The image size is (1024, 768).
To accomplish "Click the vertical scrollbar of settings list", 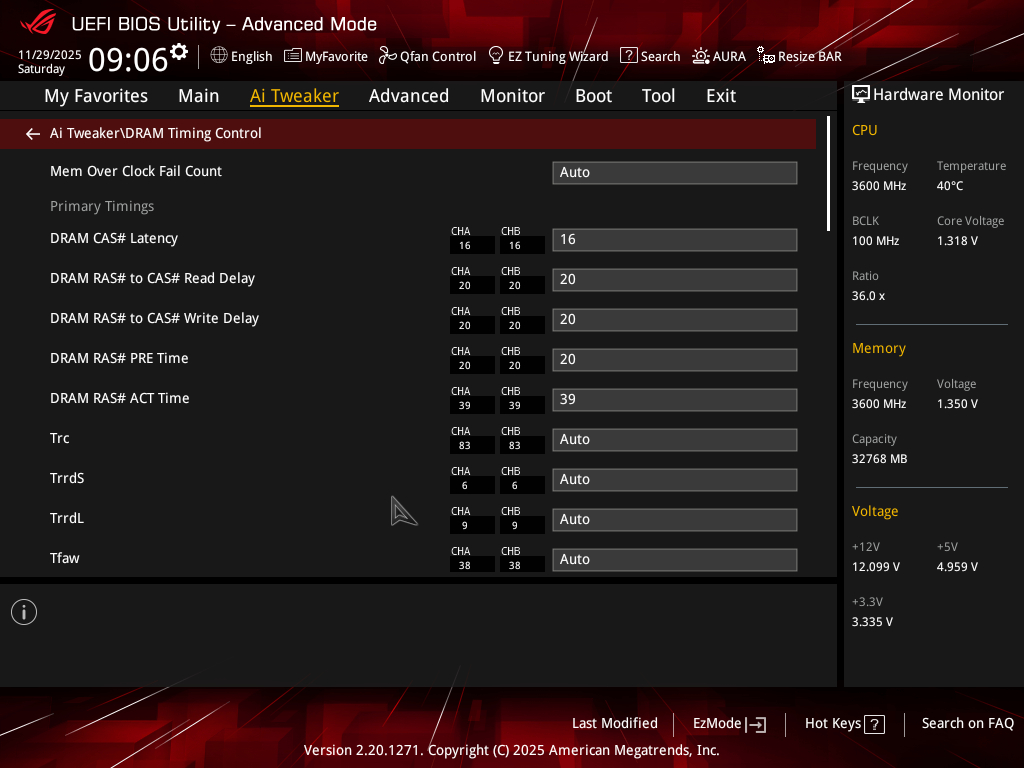I will coord(828,174).
